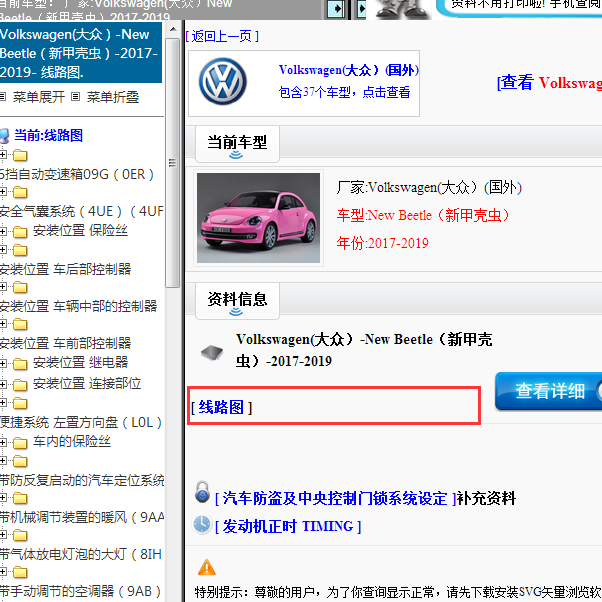
Task: Select 便捷系统 左置方向盘 (L0L) entry
Action: pos(81,423)
